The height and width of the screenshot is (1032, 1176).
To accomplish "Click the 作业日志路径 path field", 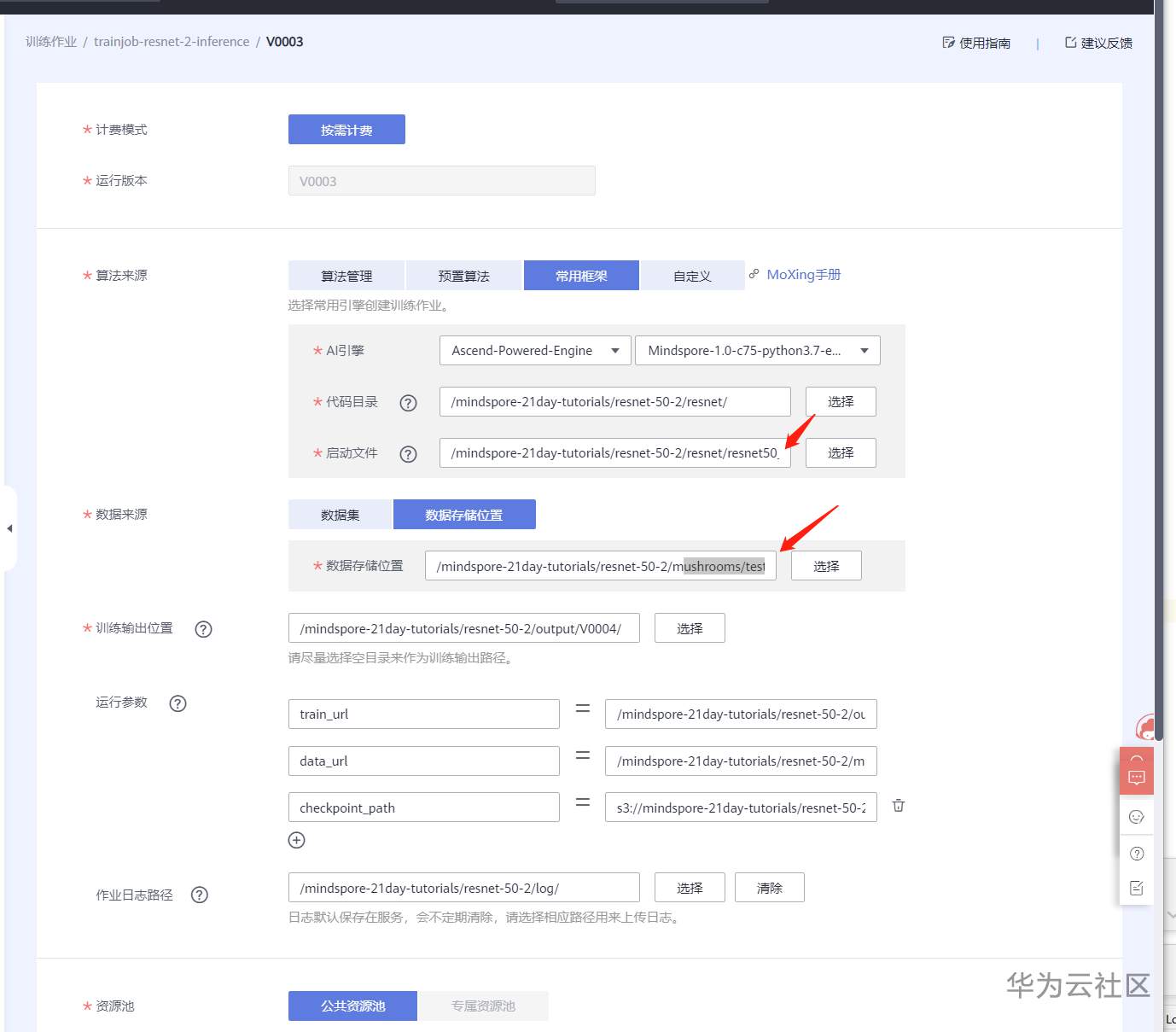I will click(x=464, y=888).
